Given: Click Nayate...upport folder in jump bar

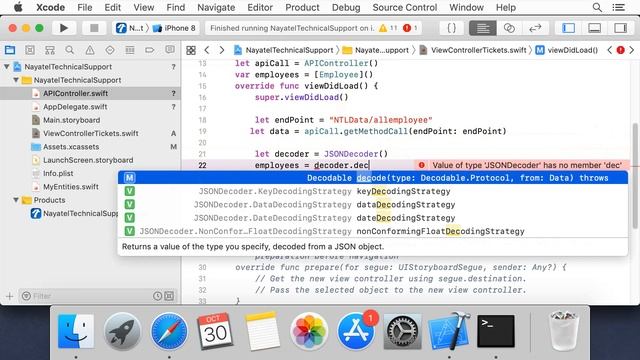Looking at the screenshot, I should [376, 50].
